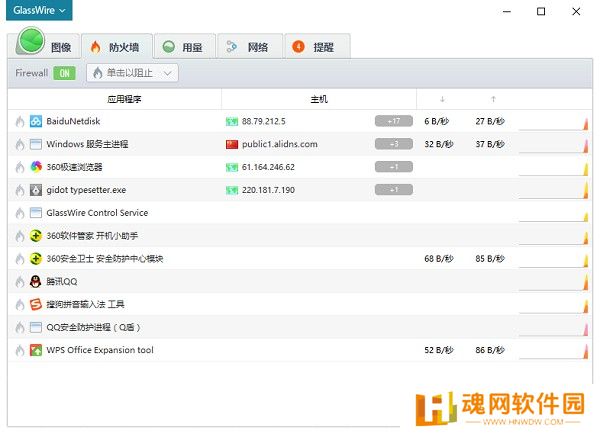Sort by the 主机 column header
Screen dimensions: 600x434
pos(319,99)
